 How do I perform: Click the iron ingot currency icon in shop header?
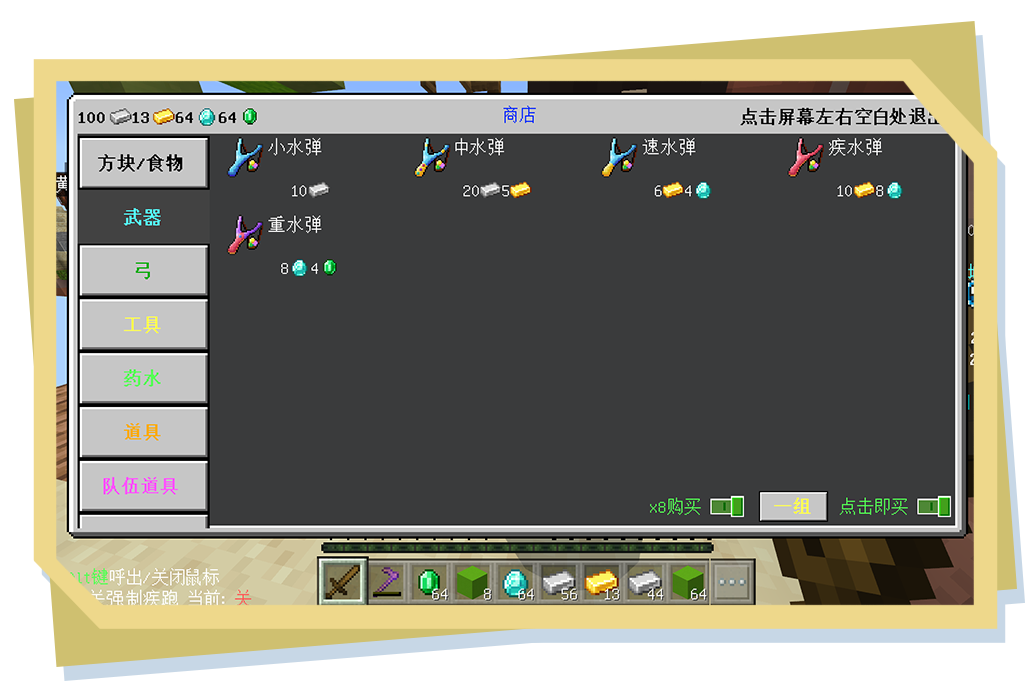click(x=120, y=118)
